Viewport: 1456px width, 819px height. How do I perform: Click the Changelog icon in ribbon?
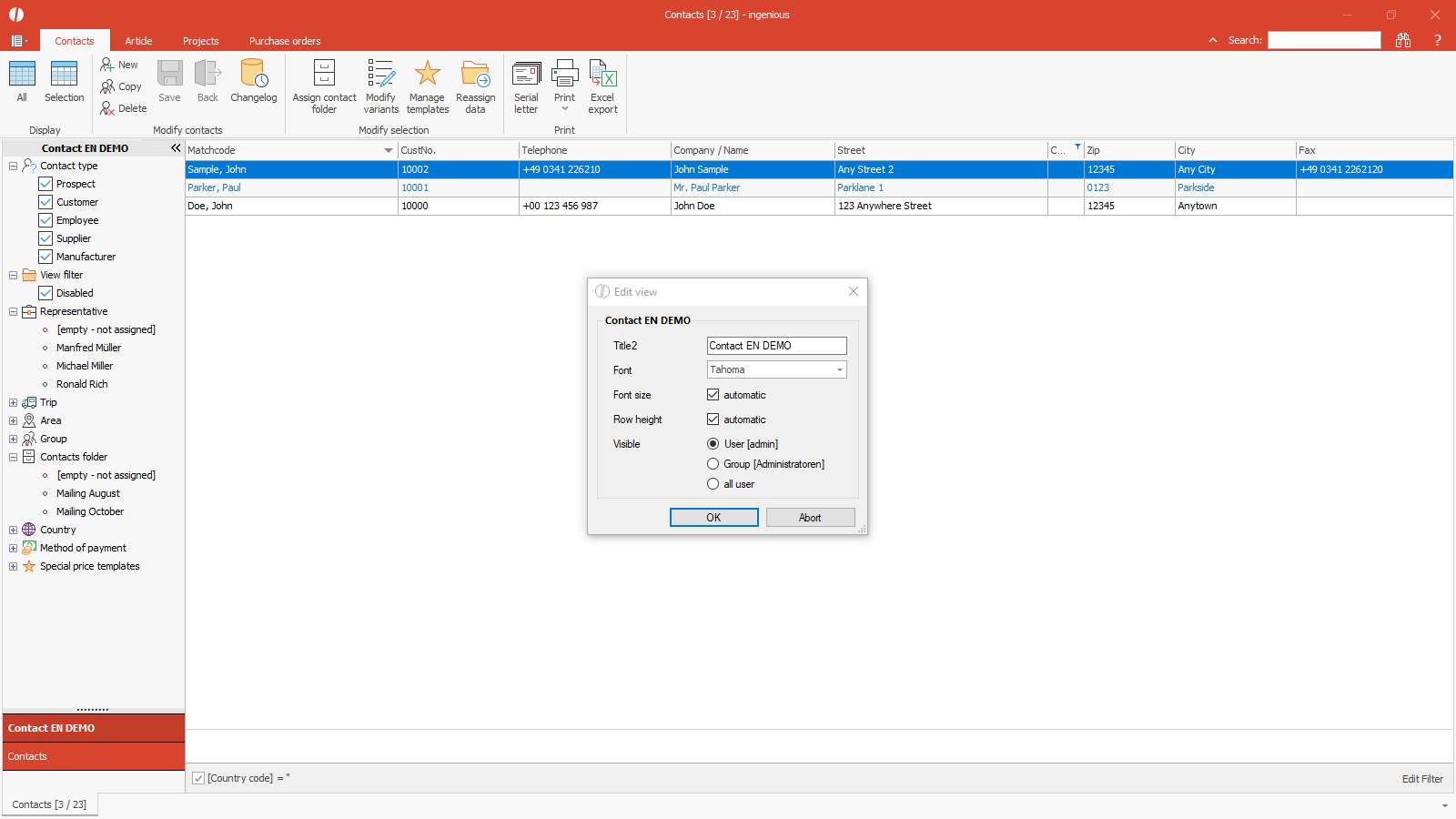pos(253,75)
